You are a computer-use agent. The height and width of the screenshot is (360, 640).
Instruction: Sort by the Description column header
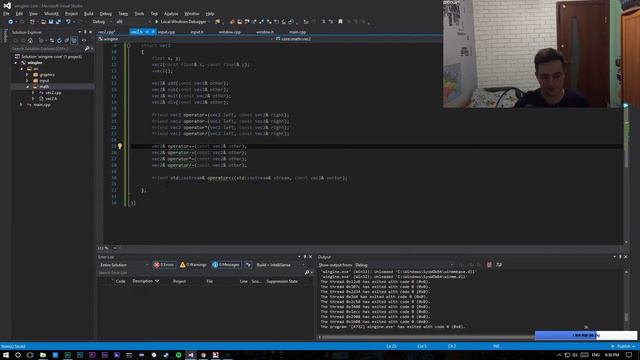point(146,281)
